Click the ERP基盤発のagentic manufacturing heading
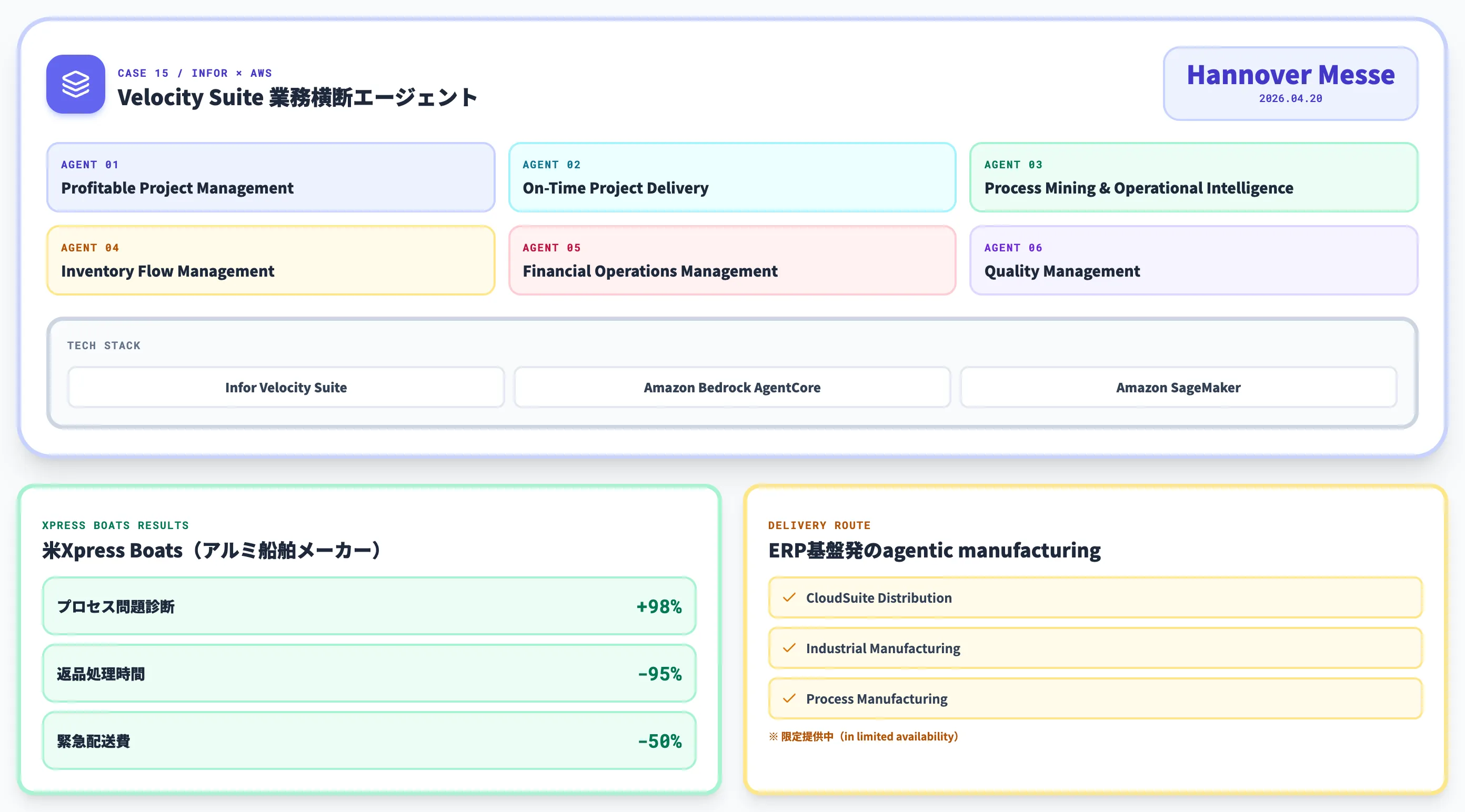 (x=935, y=551)
